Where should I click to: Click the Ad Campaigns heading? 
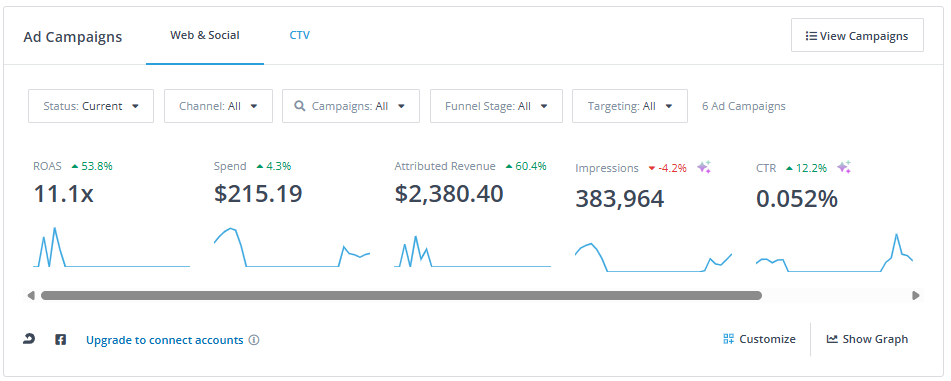pos(73,37)
